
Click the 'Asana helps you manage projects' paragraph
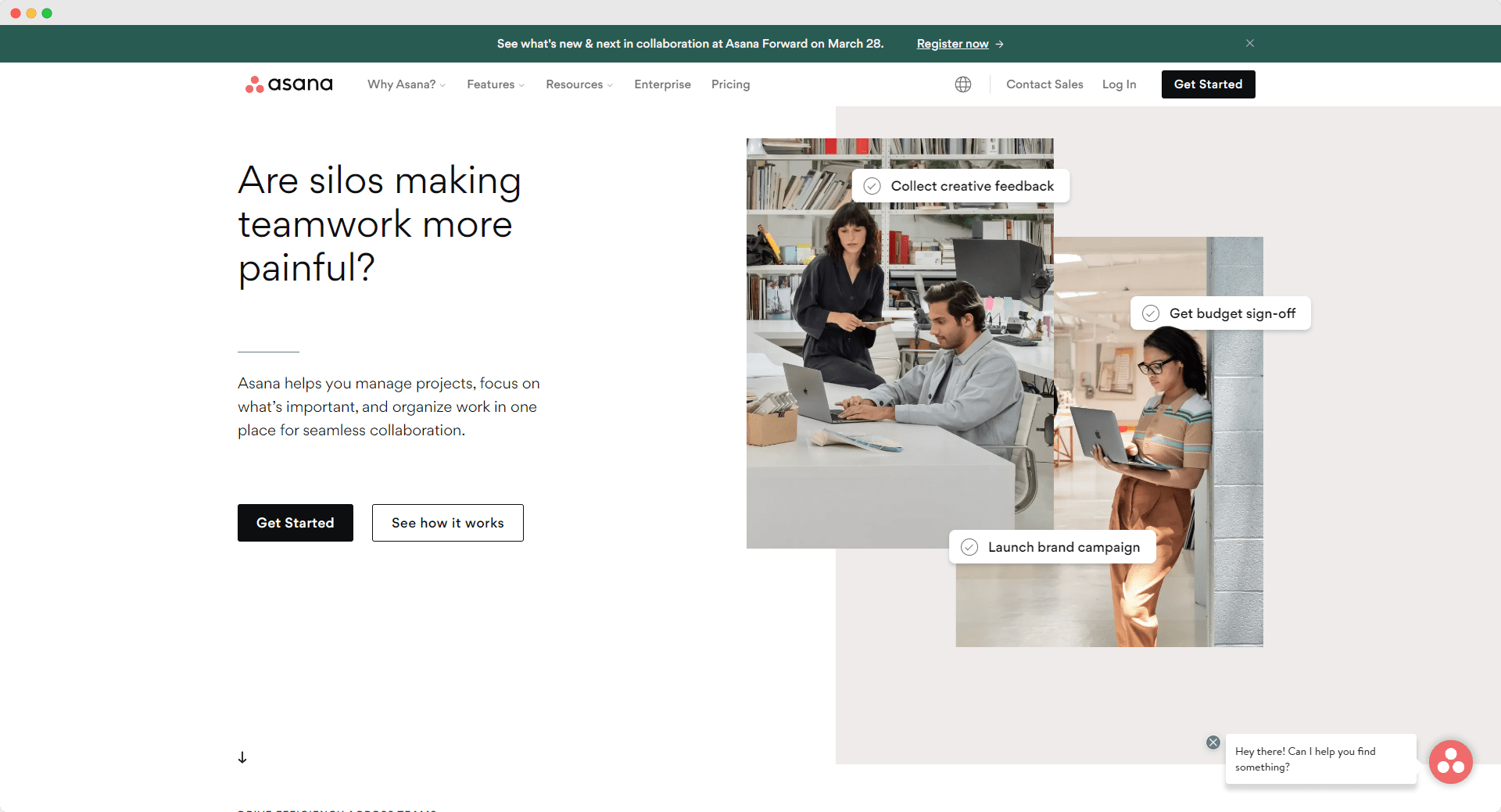coord(389,406)
